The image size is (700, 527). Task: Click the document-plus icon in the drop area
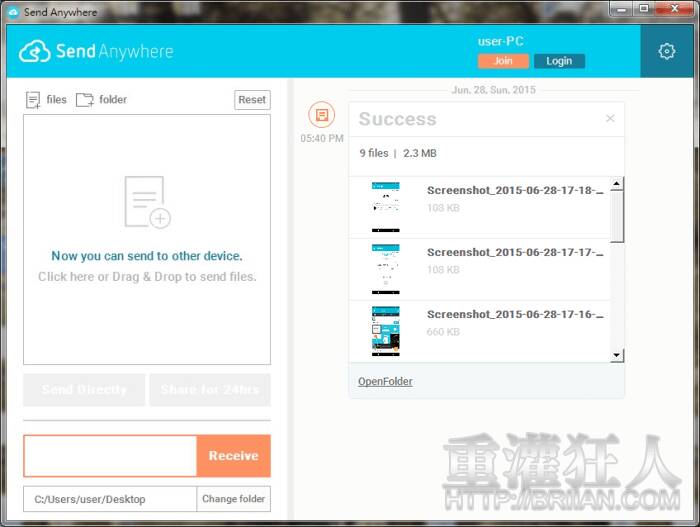coord(147,202)
